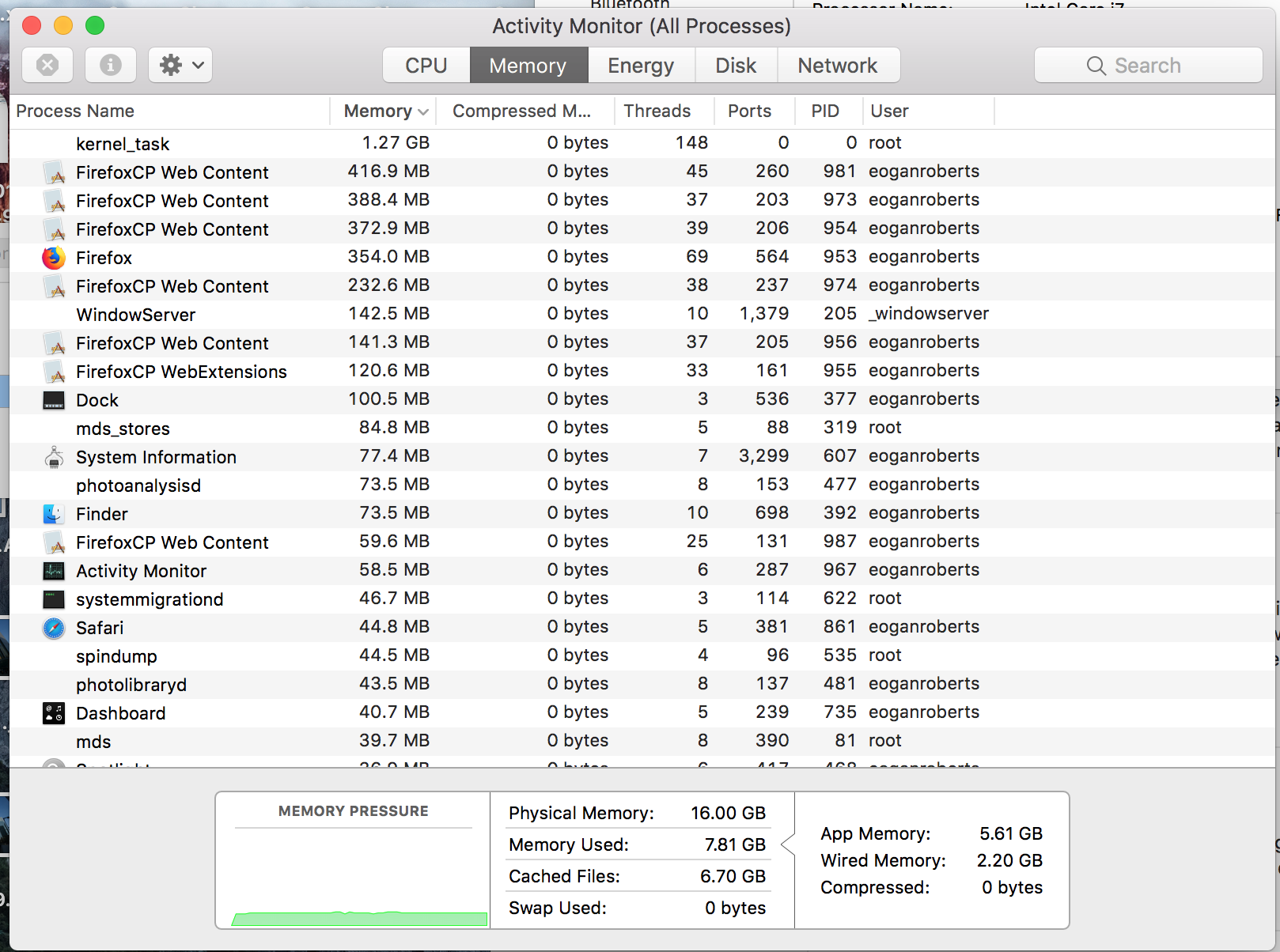Select the Memory tab

click(528, 65)
